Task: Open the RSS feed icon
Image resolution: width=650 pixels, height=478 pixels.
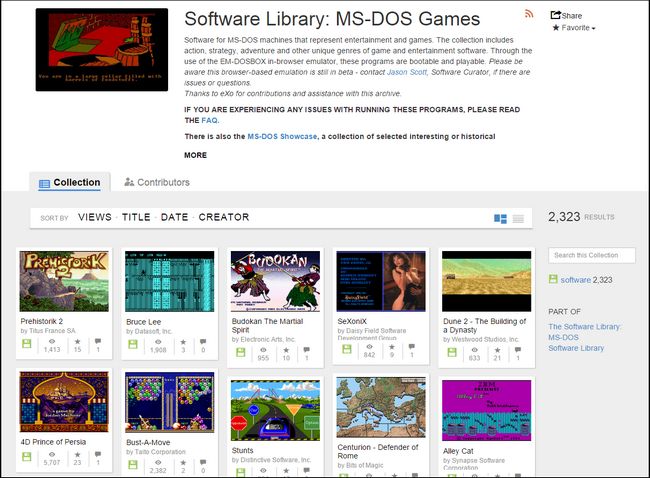Action: point(529,14)
